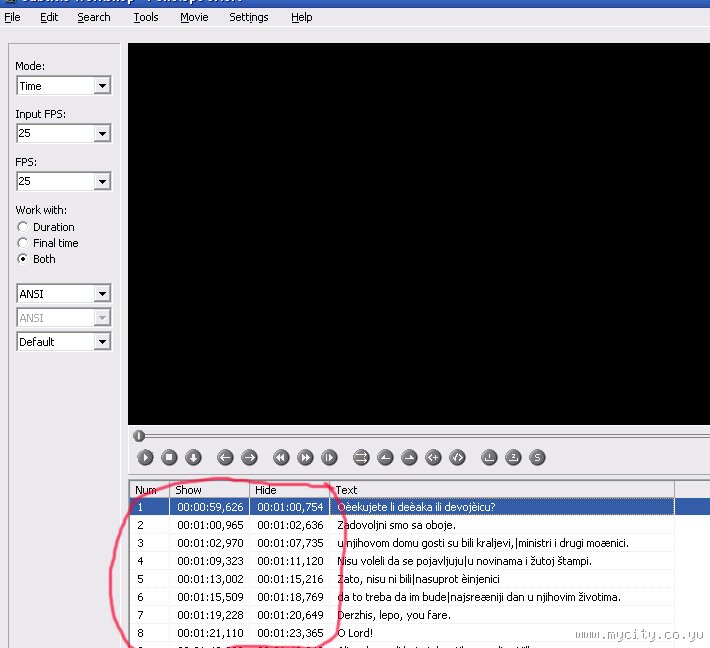Click hide time 00:01:20,649
The height and width of the screenshot is (648, 710).
coord(290,615)
